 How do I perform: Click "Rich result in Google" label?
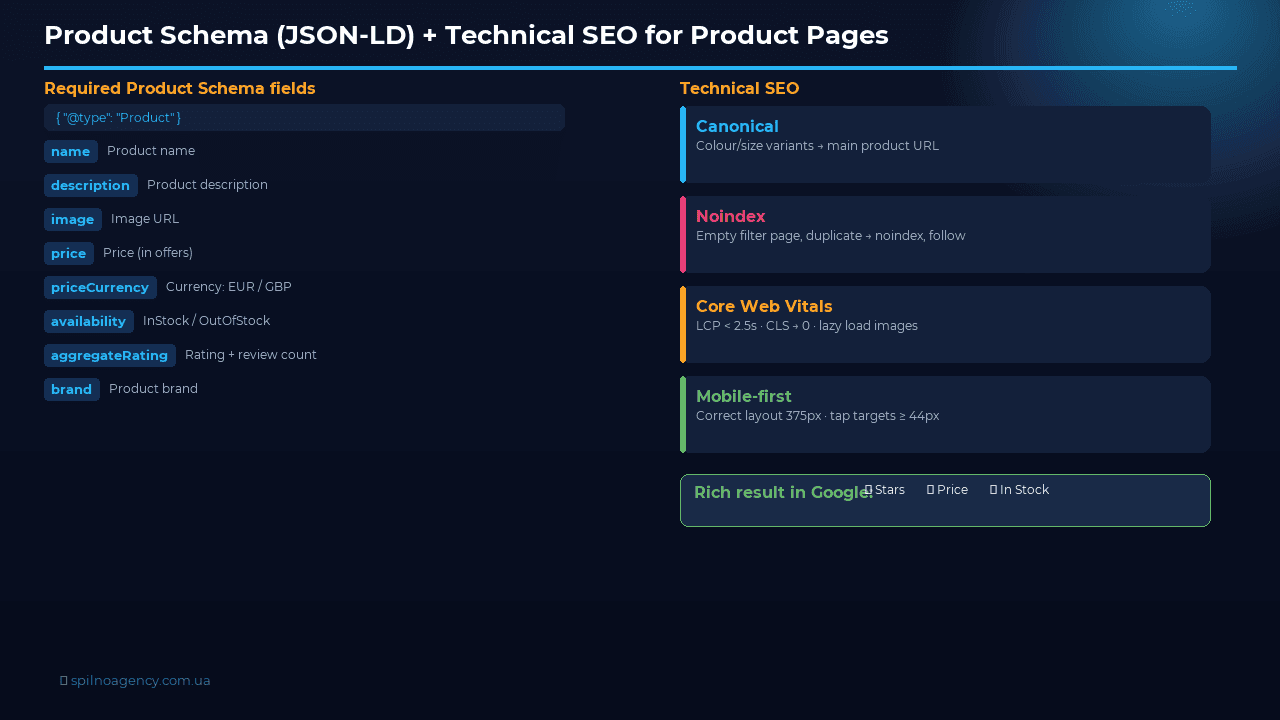click(x=783, y=492)
